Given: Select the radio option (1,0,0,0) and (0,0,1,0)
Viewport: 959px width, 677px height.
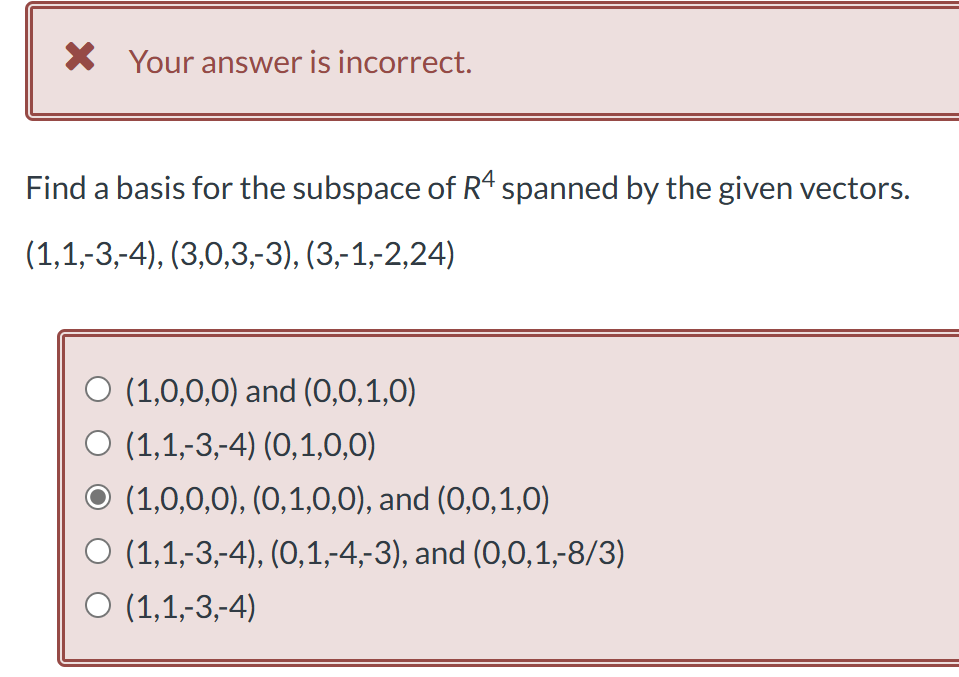Looking at the screenshot, I should tap(270, 391).
